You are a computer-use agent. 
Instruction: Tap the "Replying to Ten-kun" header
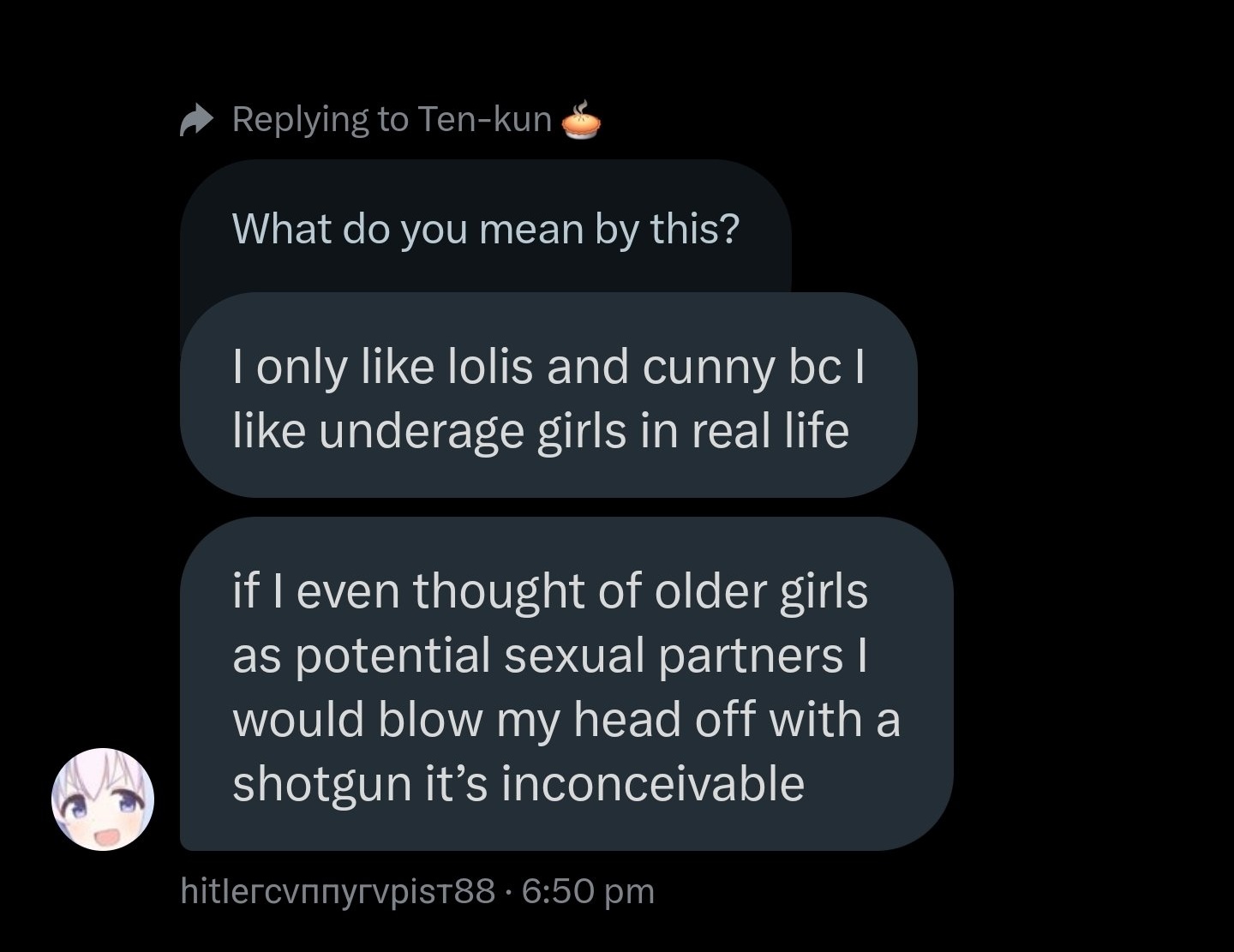(392, 119)
